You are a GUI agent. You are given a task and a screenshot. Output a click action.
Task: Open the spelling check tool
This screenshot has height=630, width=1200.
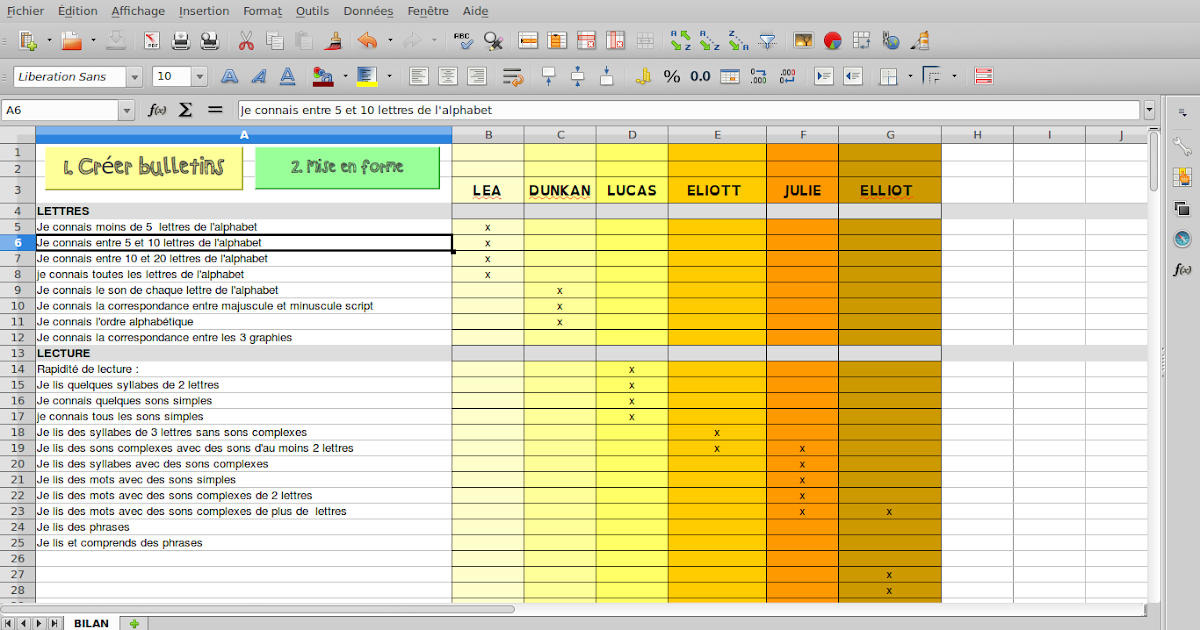pos(463,40)
